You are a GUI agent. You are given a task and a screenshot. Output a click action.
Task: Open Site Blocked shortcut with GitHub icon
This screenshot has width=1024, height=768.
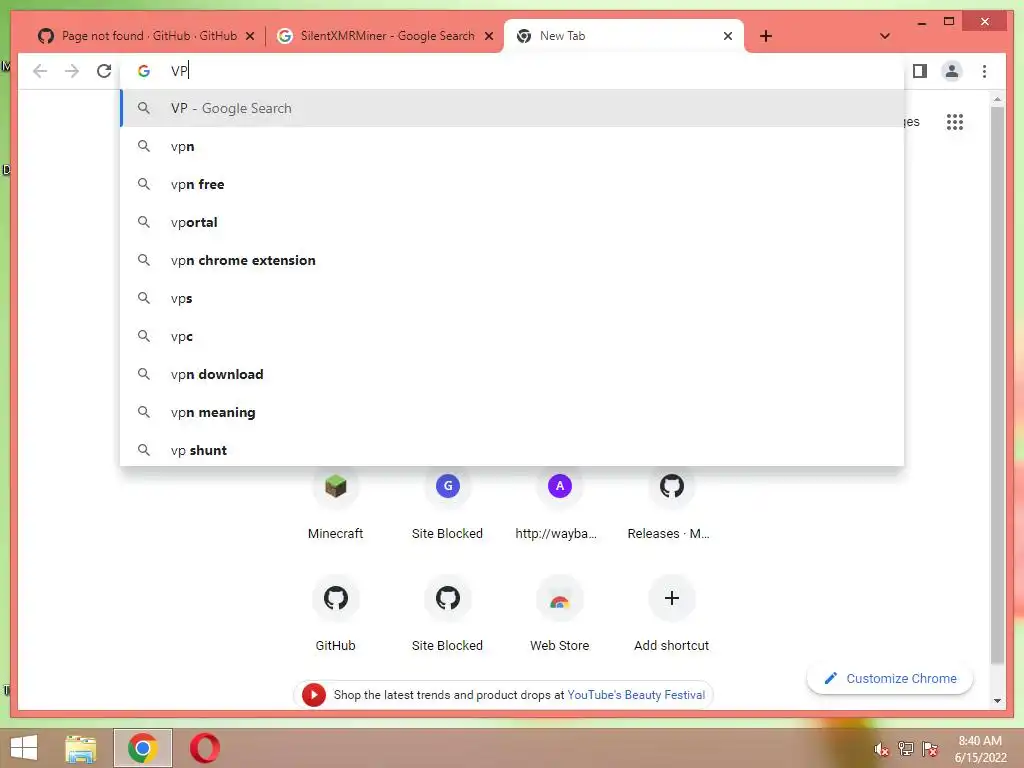[447, 614]
